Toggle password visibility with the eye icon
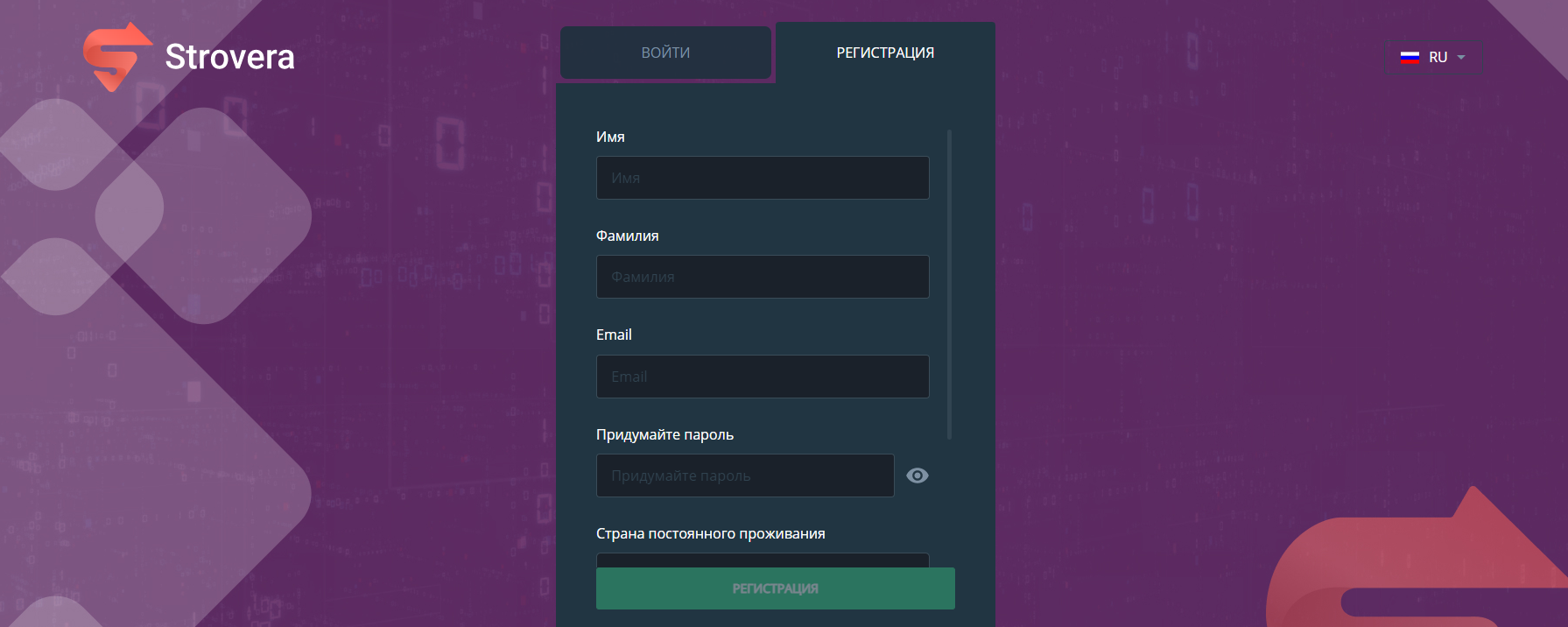 point(918,476)
